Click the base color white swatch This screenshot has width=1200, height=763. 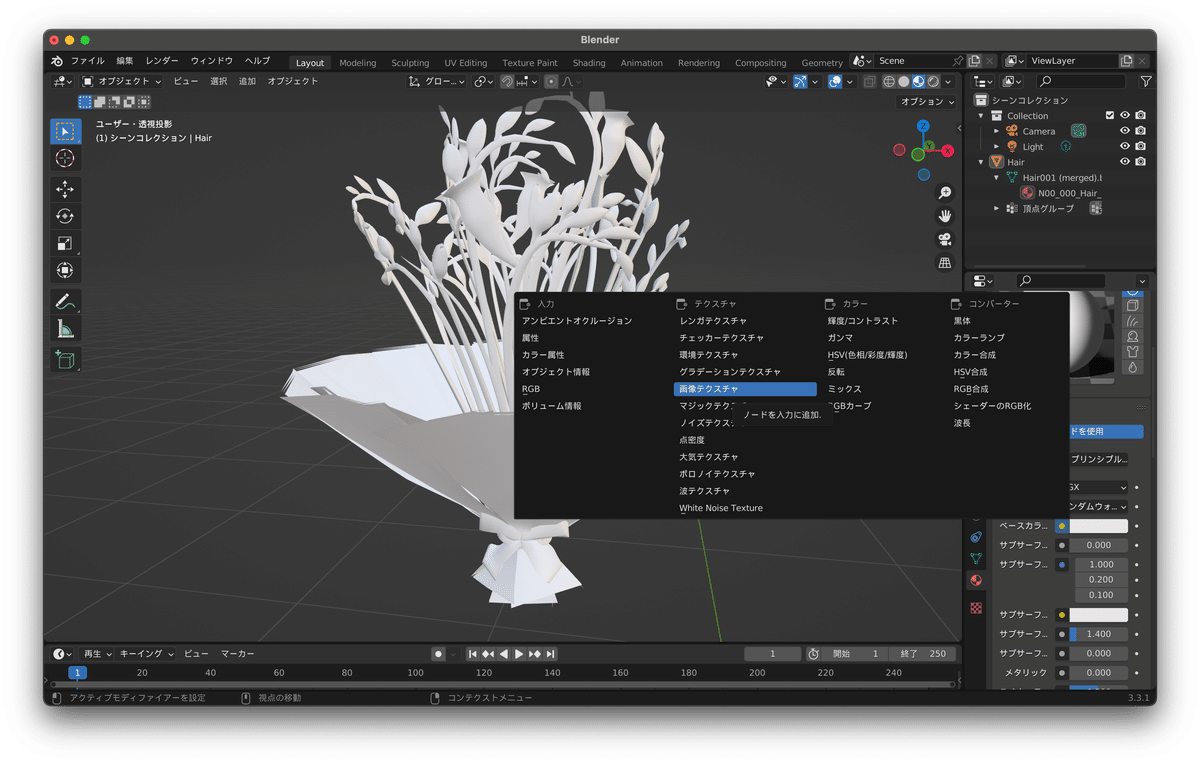[1098, 526]
